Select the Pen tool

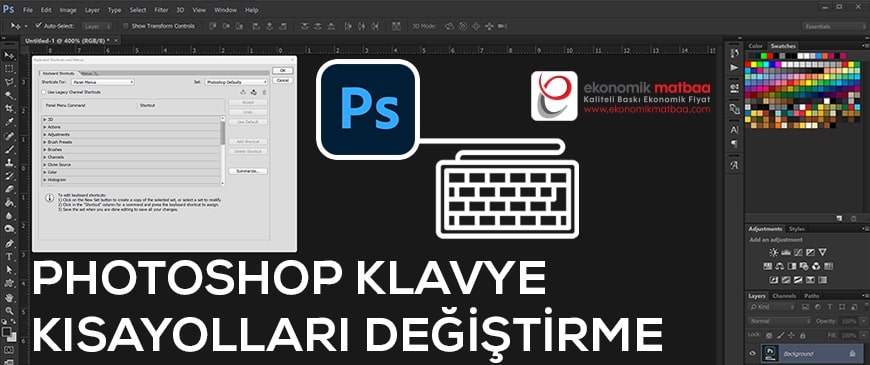[9, 243]
